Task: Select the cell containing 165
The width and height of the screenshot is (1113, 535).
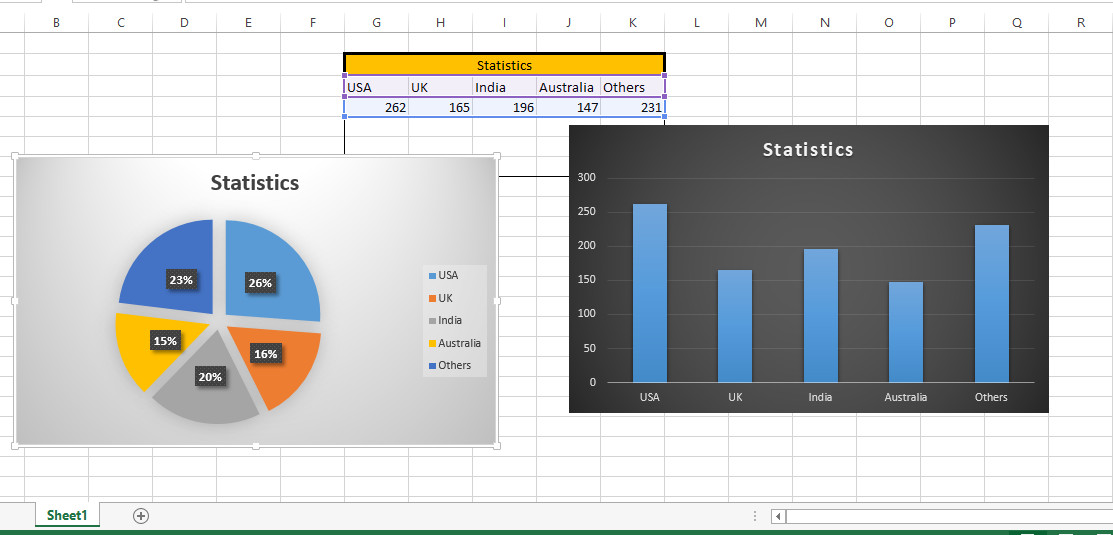Action: (441, 108)
